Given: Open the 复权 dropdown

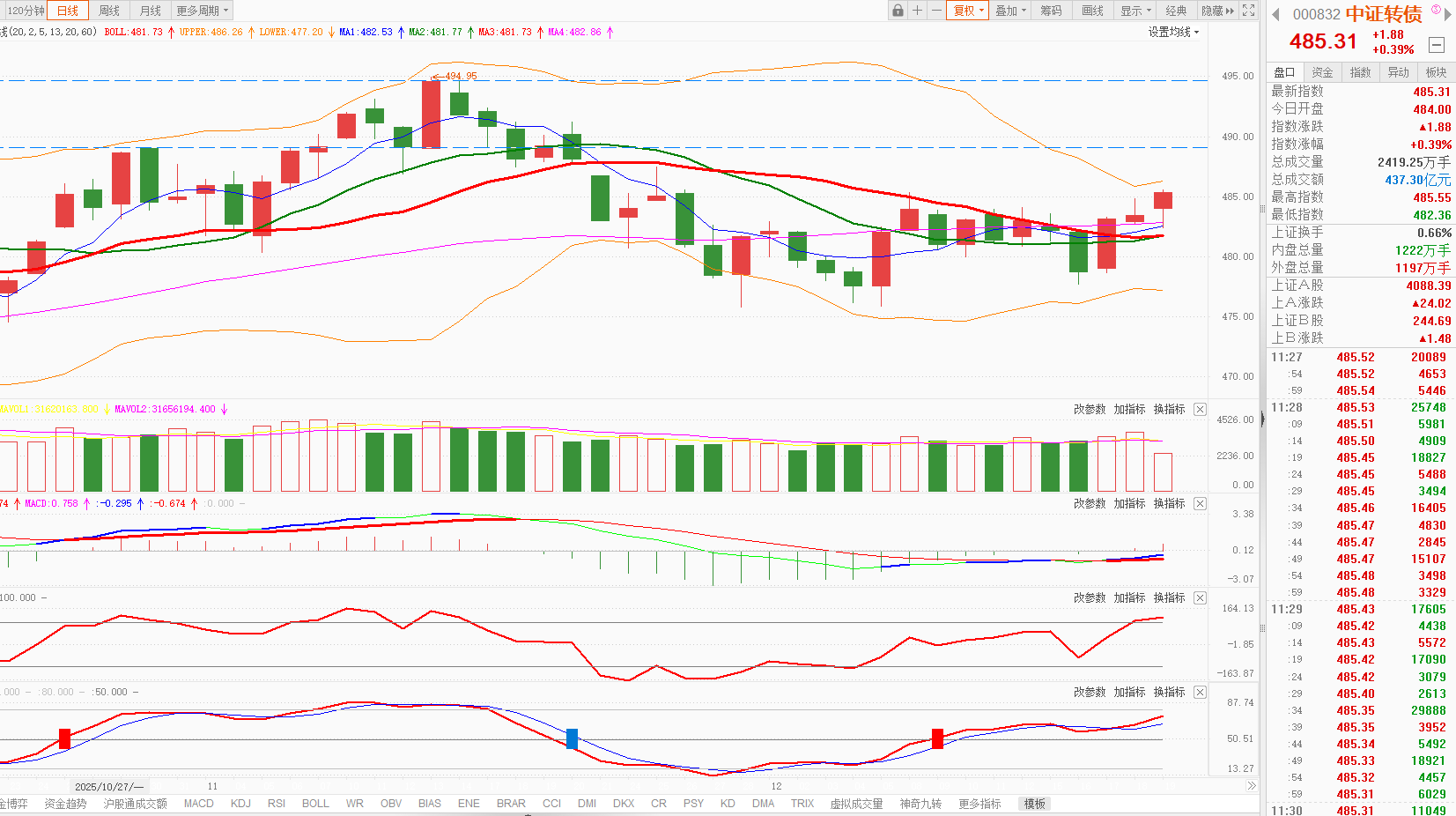Looking at the screenshot, I should (x=969, y=11).
